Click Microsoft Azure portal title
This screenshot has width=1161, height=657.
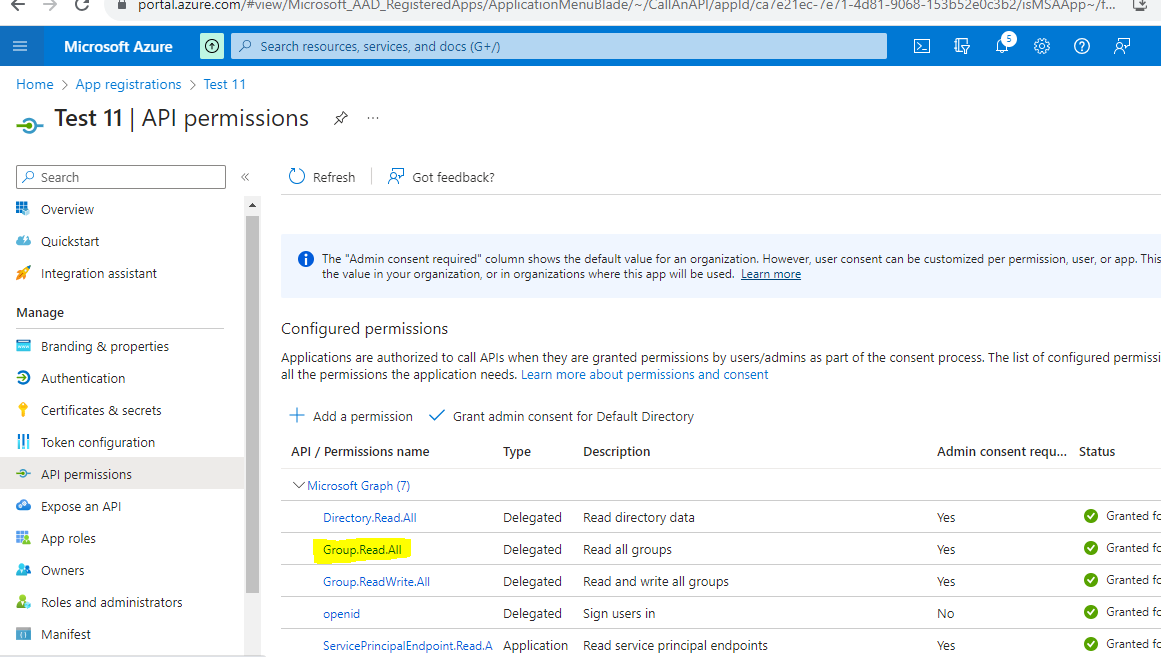[118, 46]
